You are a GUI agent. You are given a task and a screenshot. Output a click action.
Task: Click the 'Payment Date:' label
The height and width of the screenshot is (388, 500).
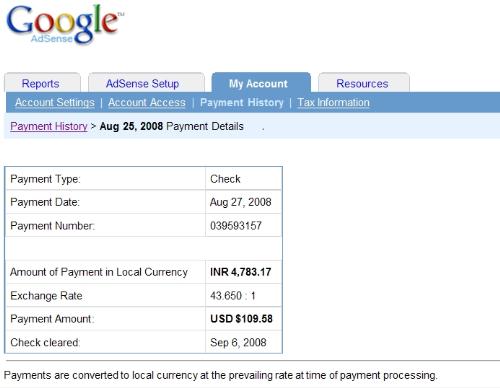click(x=45, y=202)
